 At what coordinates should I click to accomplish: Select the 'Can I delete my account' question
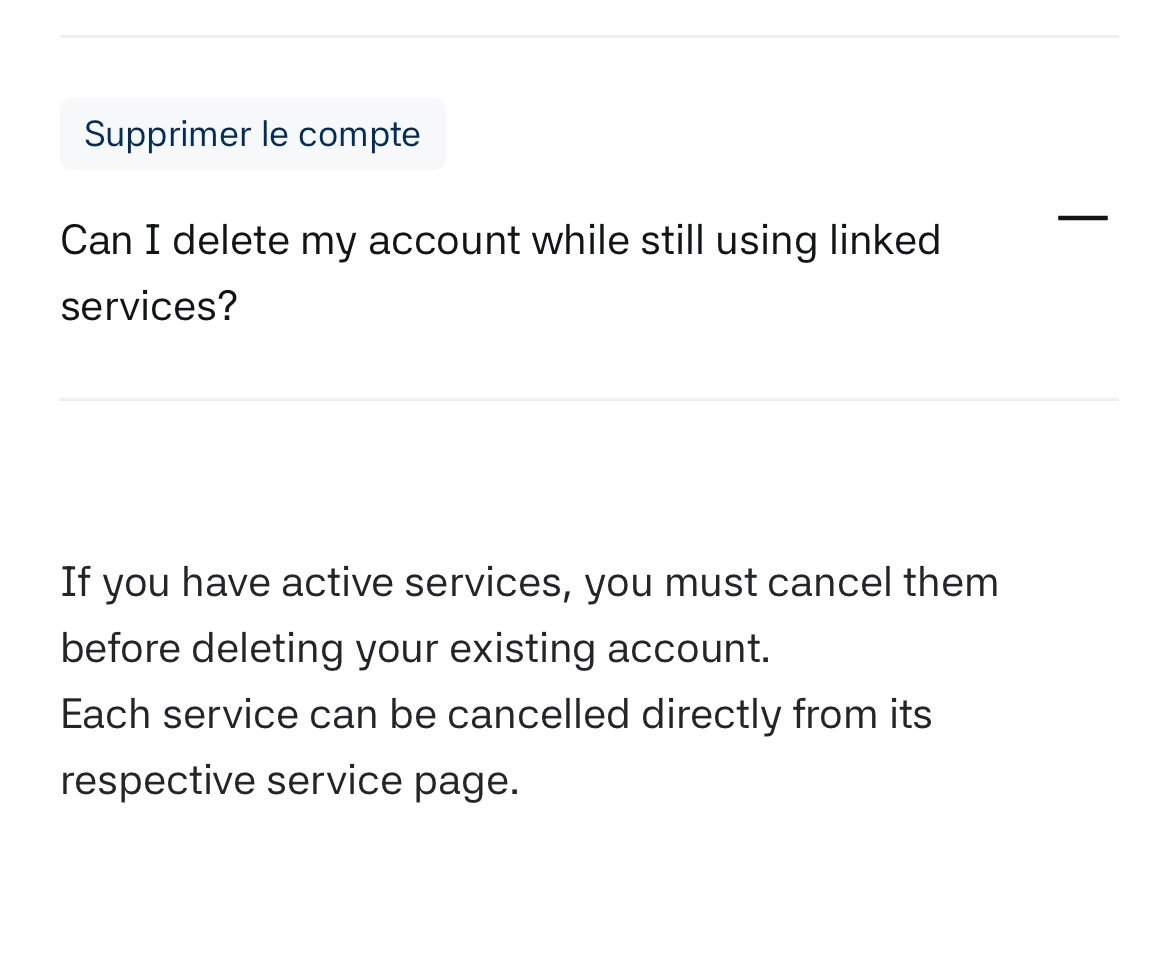pyautogui.click(x=500, y=241)
